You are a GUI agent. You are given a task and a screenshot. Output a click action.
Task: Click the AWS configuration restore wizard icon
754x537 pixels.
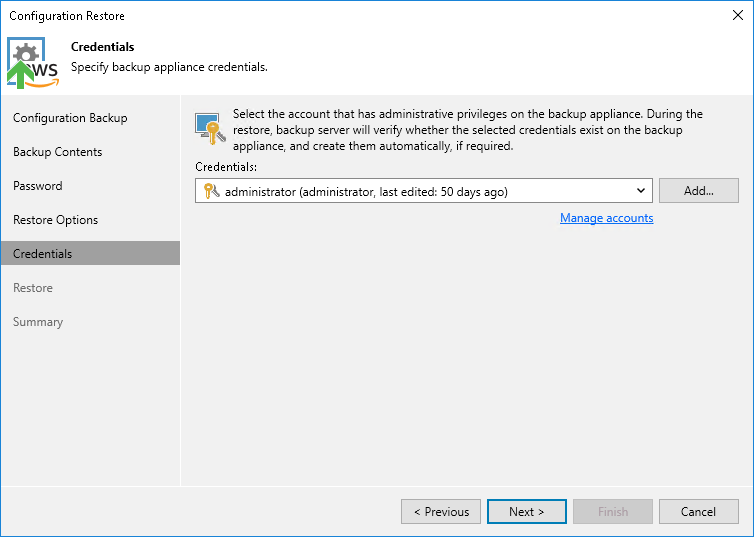pyautogui.click(x=33, y=63)
